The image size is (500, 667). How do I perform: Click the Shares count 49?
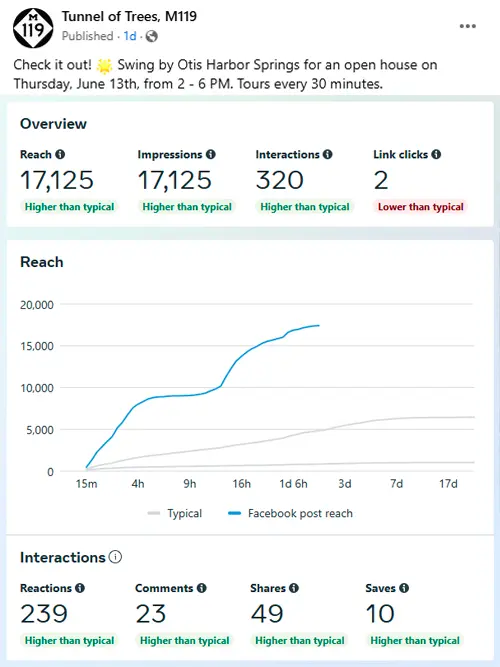(267, 614)
